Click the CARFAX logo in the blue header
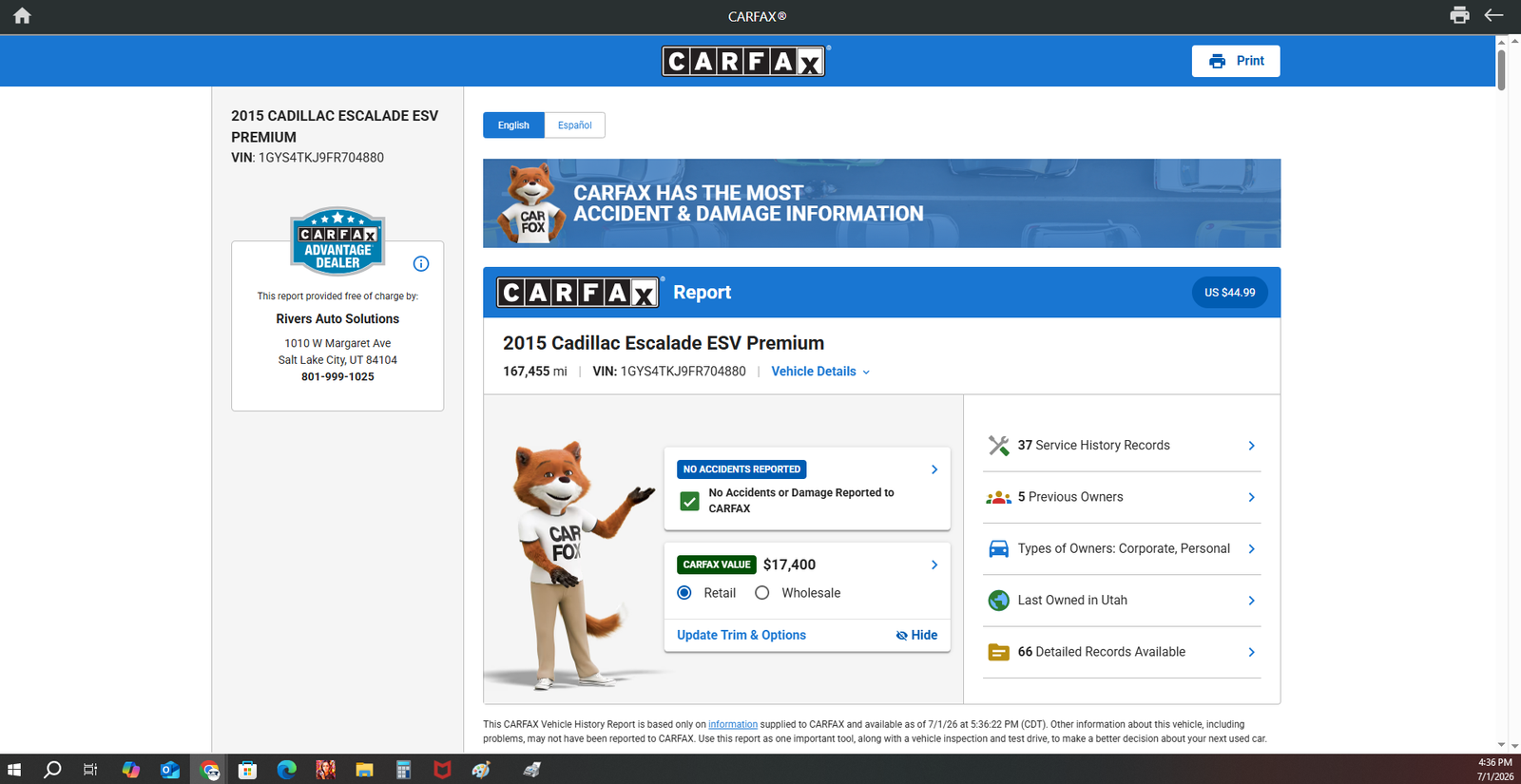 (744, 61)
